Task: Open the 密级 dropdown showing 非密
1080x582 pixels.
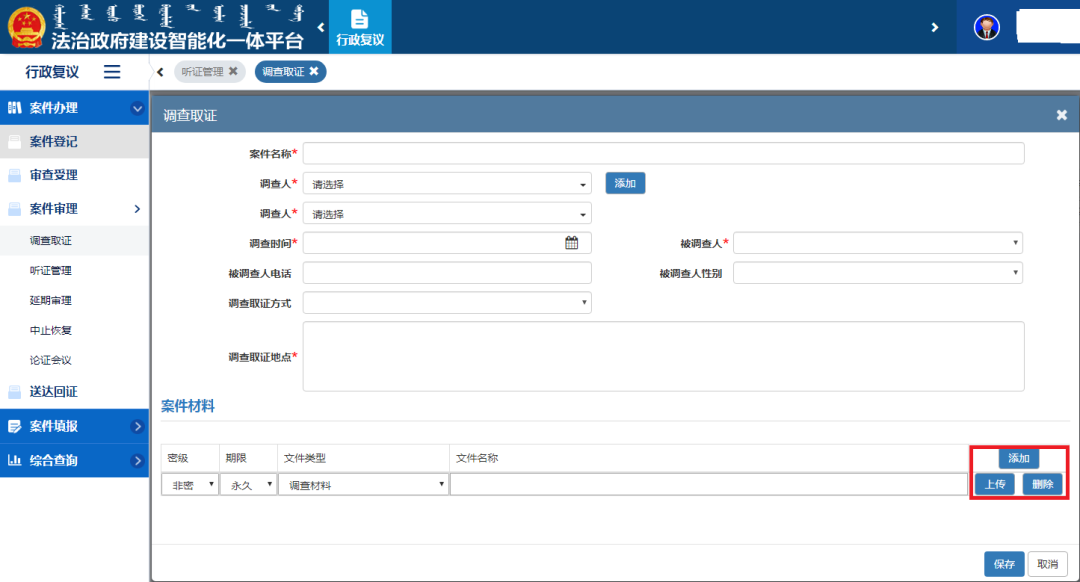Action: pyautogui.click(x=189, y=485)
